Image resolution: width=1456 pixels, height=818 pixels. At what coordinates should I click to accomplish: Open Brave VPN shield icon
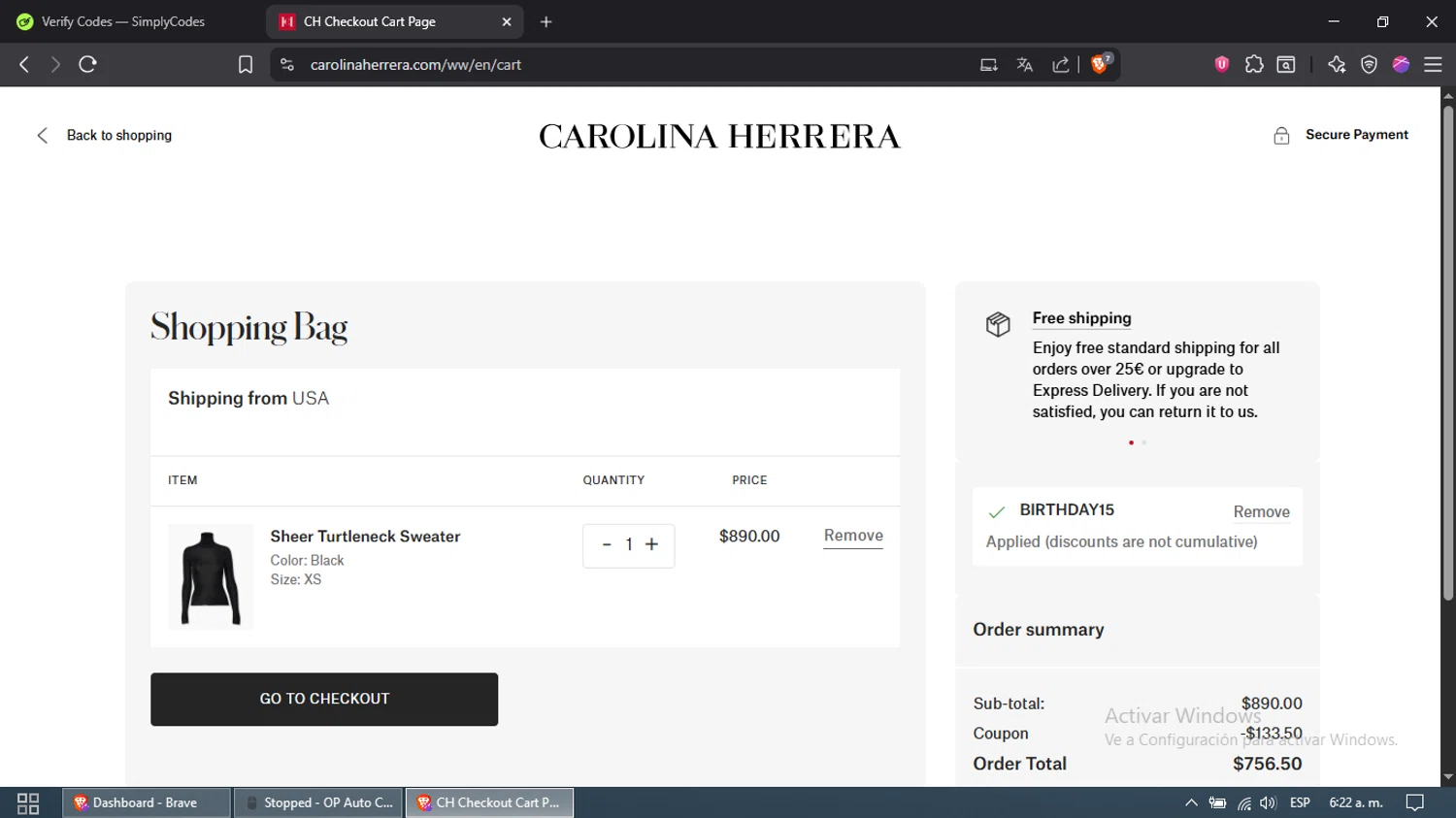(x=1369, y=65)
